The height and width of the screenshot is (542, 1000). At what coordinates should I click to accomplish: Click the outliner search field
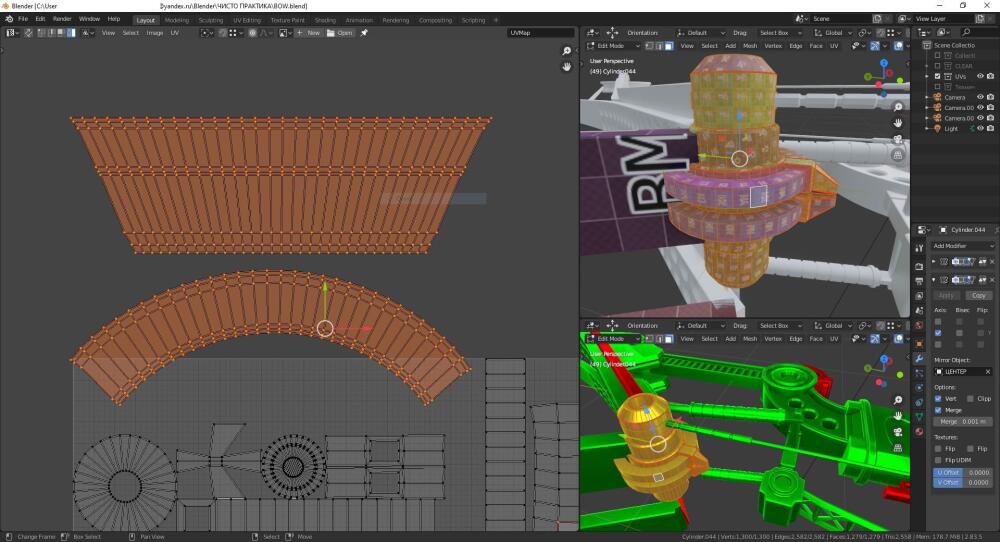click(x=978, y=32)
